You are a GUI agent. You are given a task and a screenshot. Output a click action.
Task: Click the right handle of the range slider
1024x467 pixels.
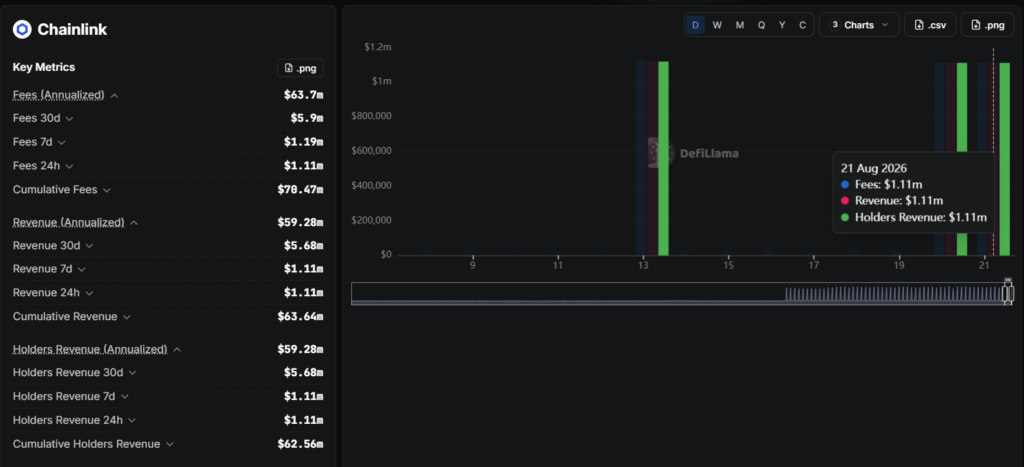[x=1012, y=293]
